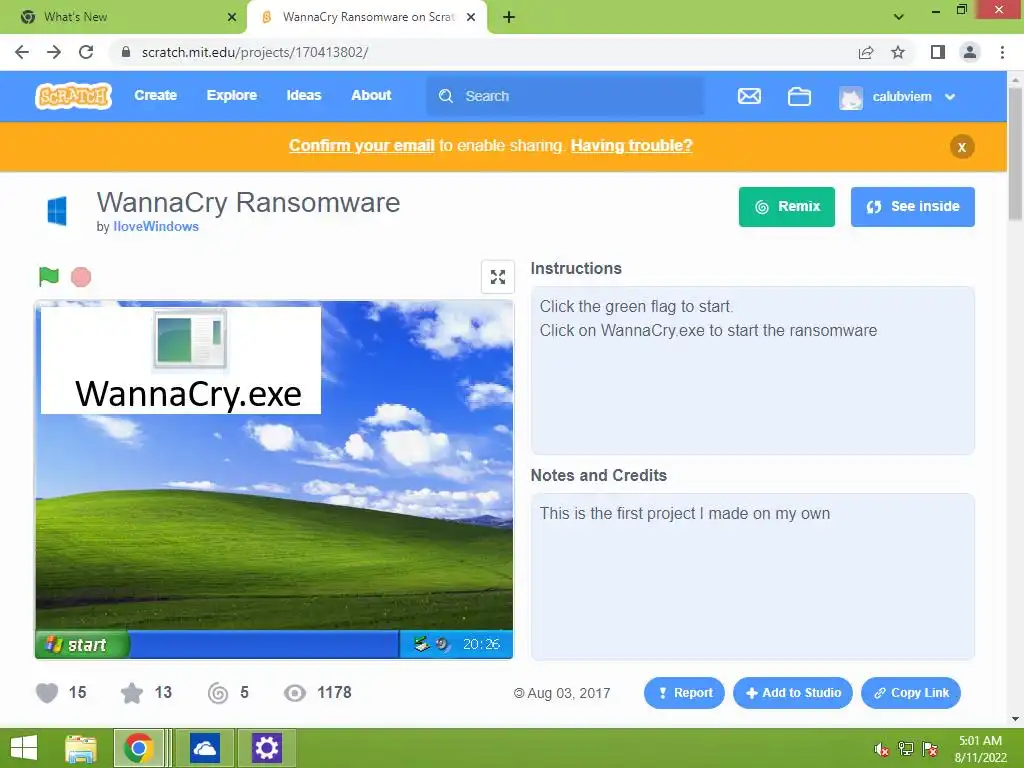View remixes via the spiral icon

[217, 693]
